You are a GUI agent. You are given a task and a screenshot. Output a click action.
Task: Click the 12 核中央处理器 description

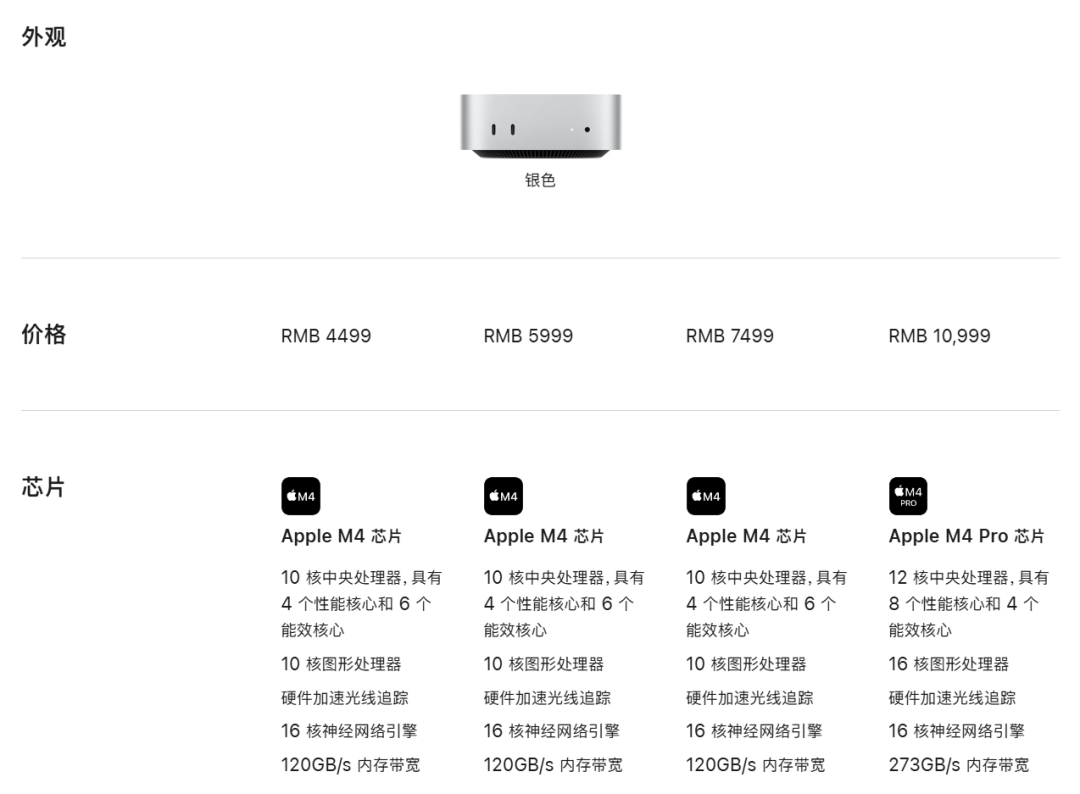tap(968, 604)
